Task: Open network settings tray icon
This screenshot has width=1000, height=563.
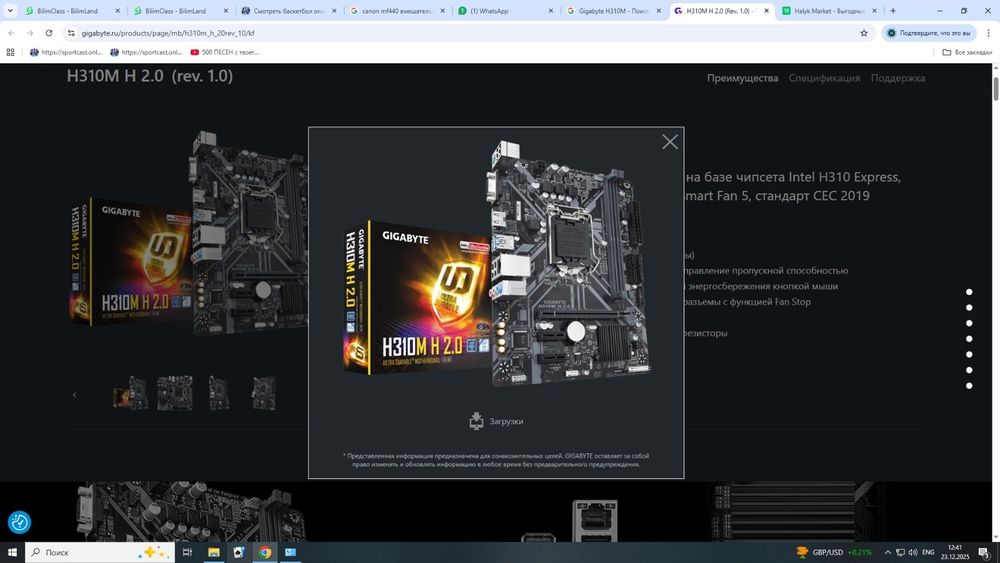Action: [900, 552]
